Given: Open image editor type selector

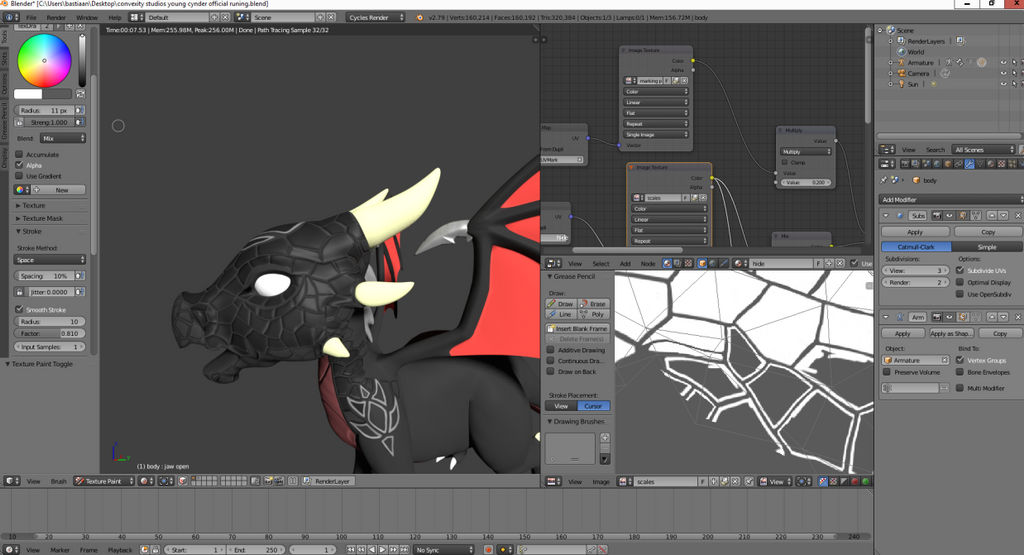Looking at the screenshot, I should (554, 481).
